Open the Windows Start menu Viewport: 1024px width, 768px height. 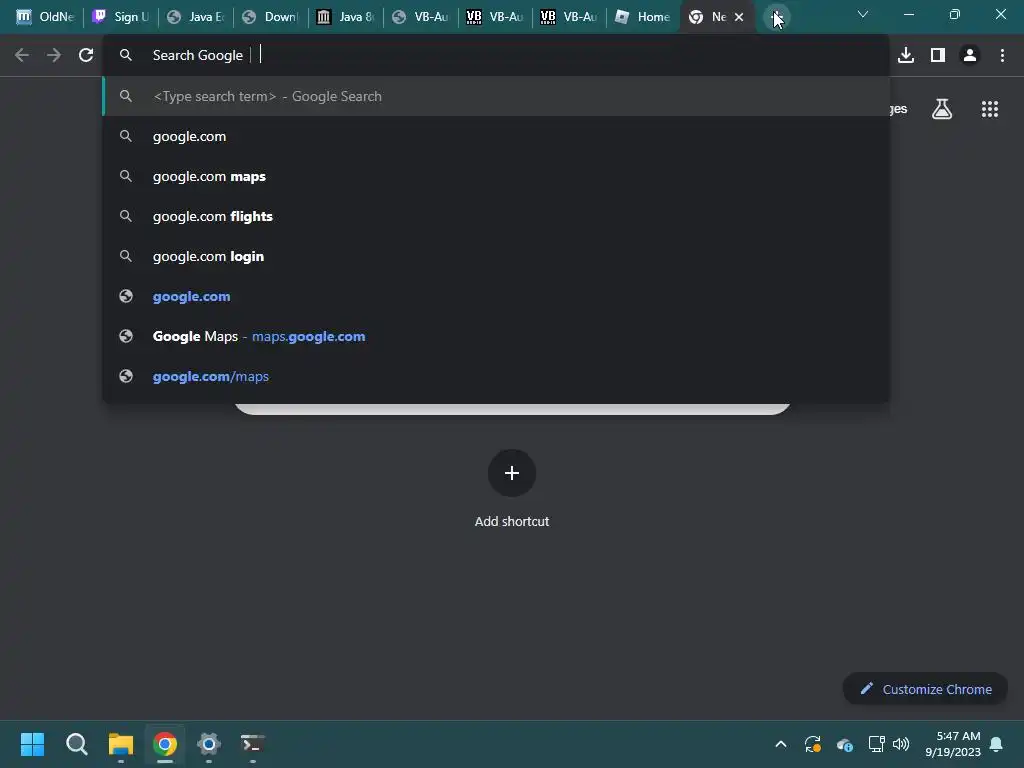(x=32, y=744)
